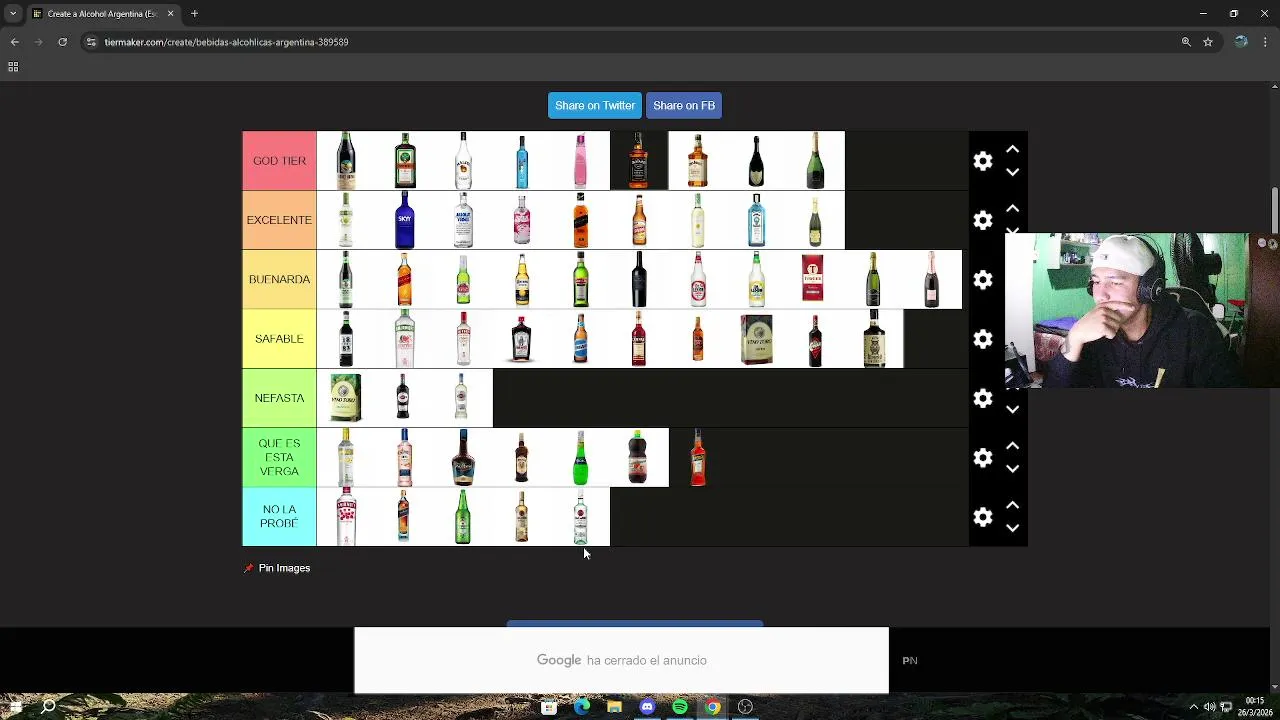Select orange Aperol bottle in QUE ES ESTA VERGA
1280x720 pixels.
(698, 457)
